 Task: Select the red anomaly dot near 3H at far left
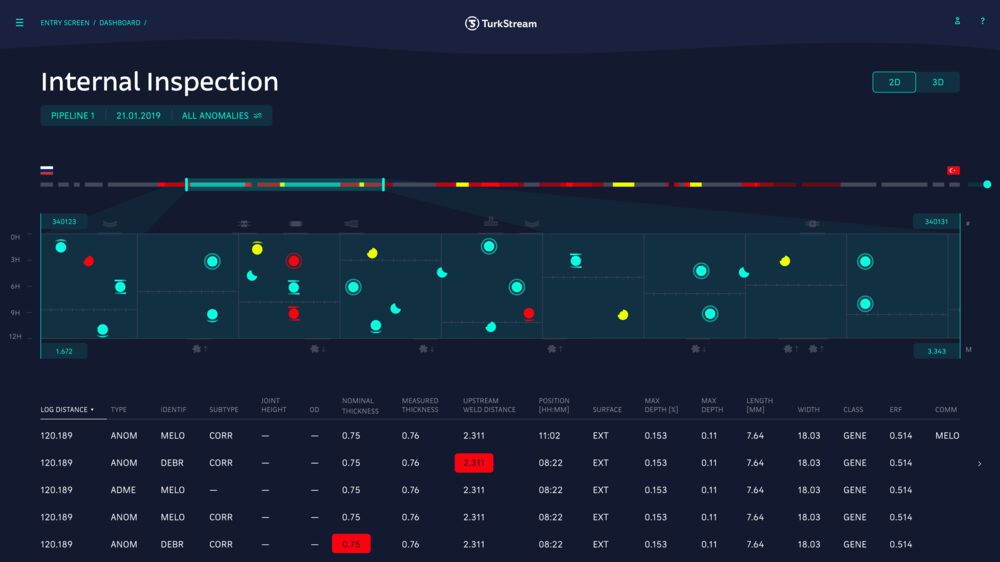click(89, 261)
